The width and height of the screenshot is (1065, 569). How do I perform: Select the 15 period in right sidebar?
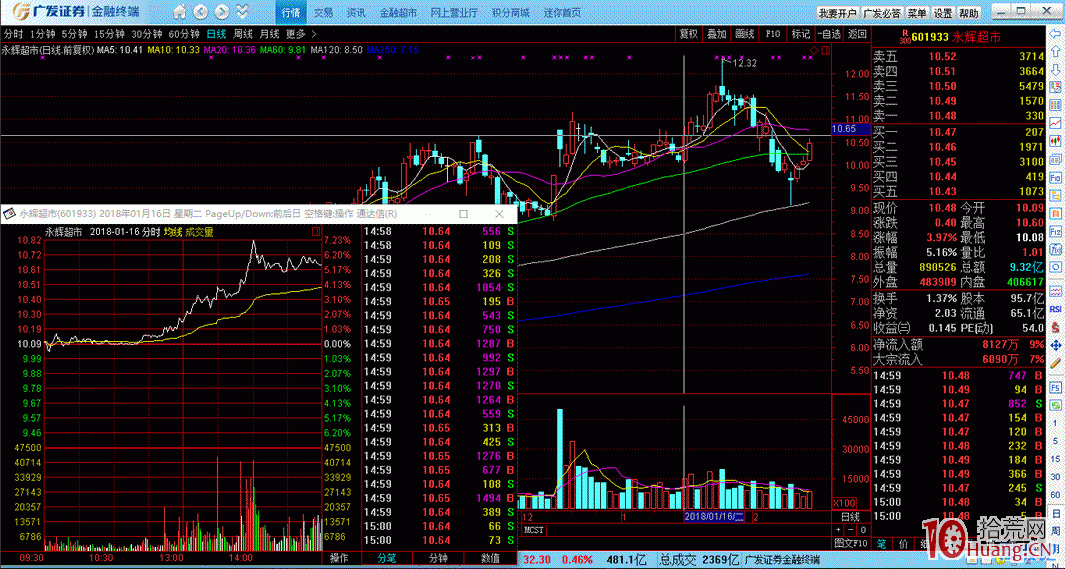[x=1055, y=459]
